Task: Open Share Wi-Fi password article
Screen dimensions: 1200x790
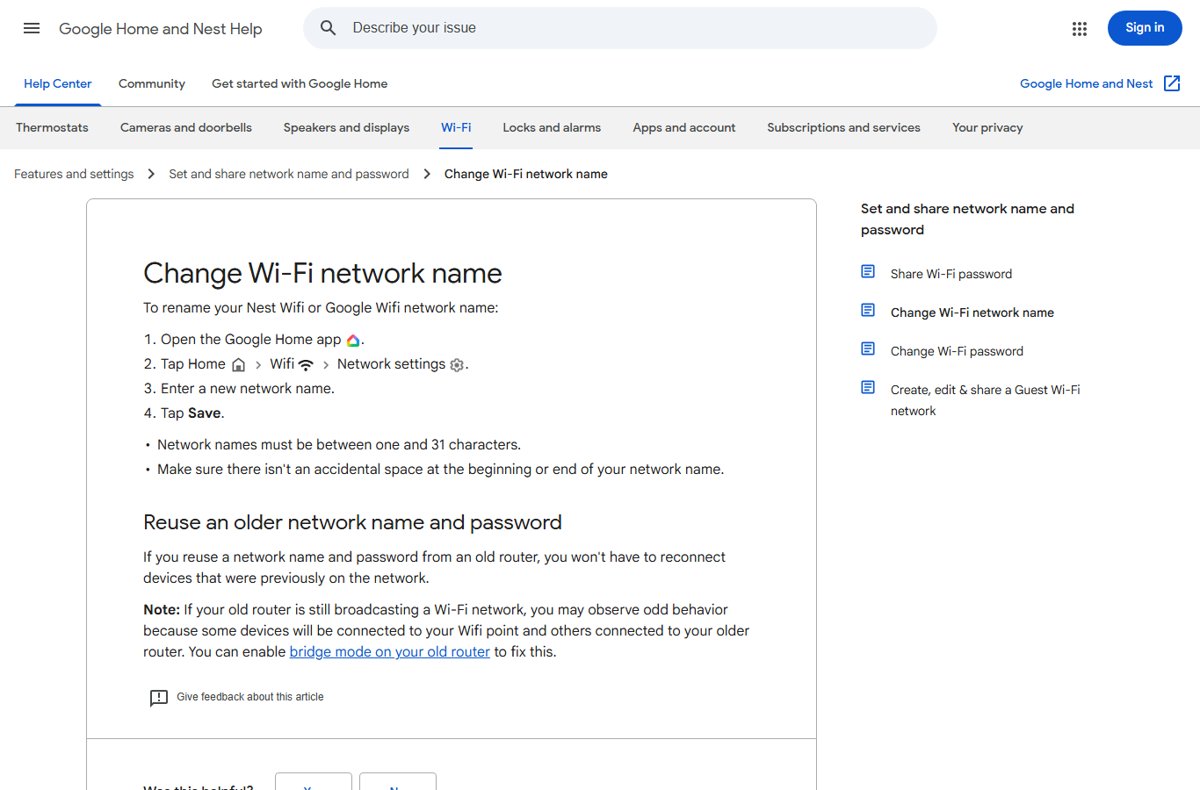Action: tap(951, 274)
